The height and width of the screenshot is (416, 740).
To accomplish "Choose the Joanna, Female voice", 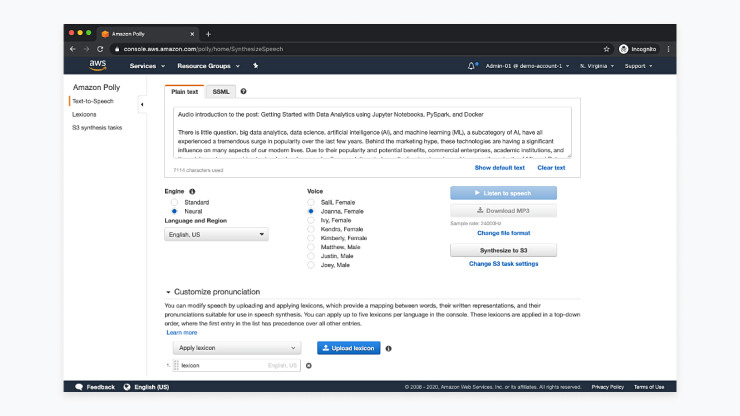I will pos(311,211).
